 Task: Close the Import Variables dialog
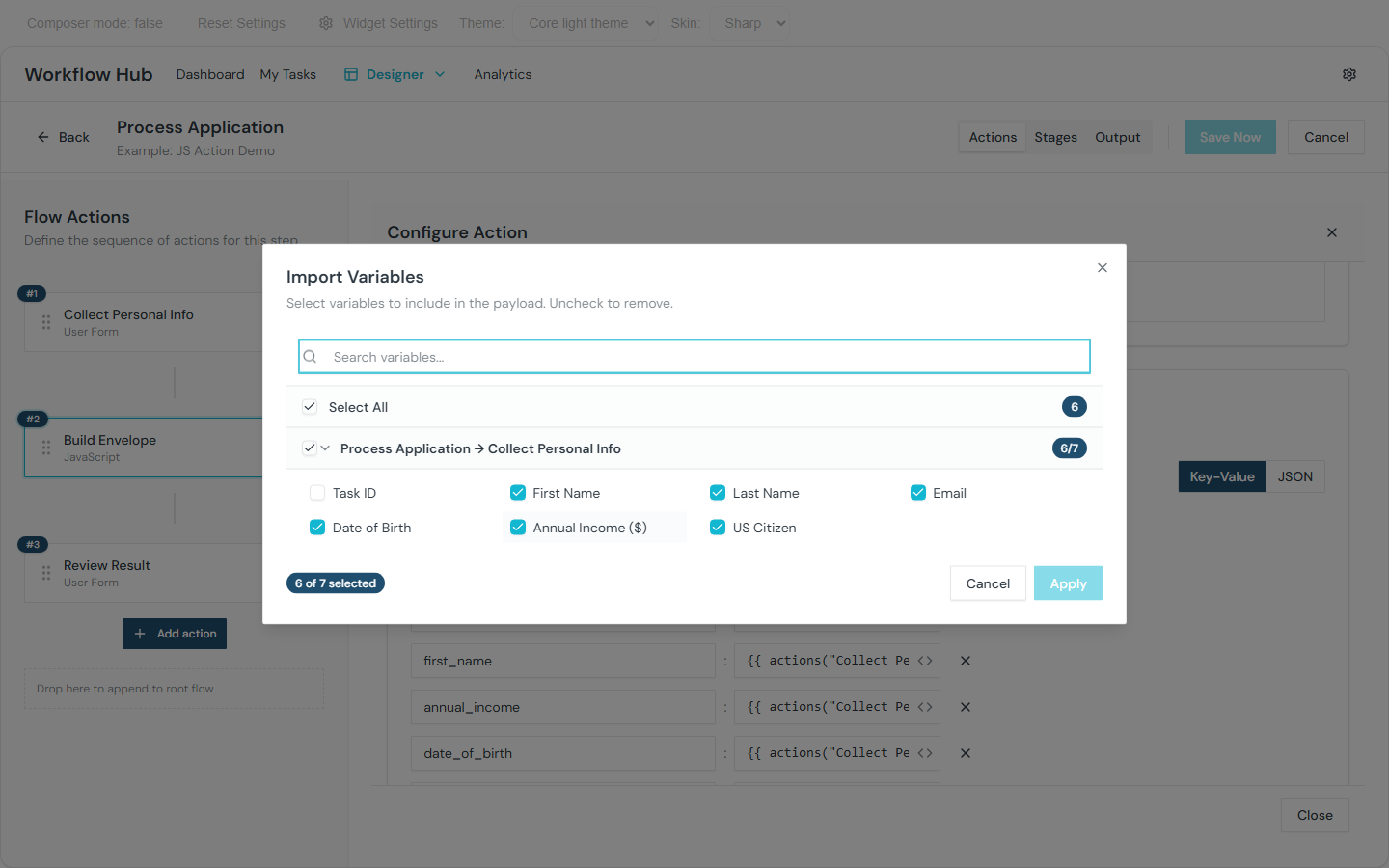pos(1102,268)
